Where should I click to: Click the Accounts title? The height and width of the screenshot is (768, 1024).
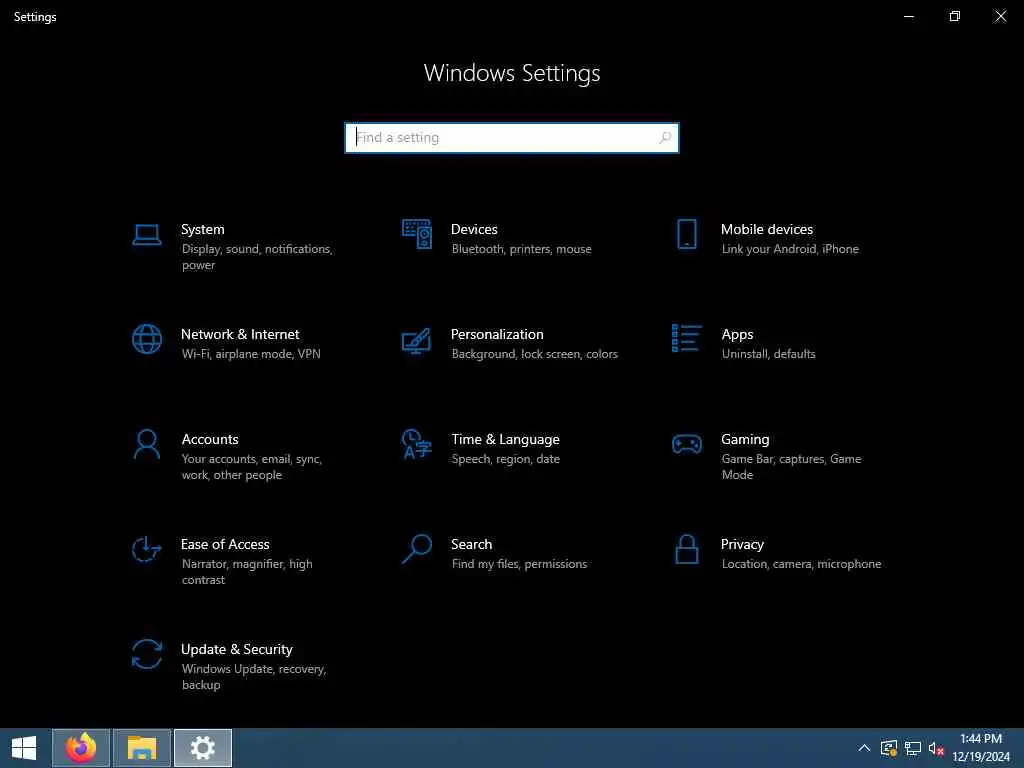[x=210, y=440]
